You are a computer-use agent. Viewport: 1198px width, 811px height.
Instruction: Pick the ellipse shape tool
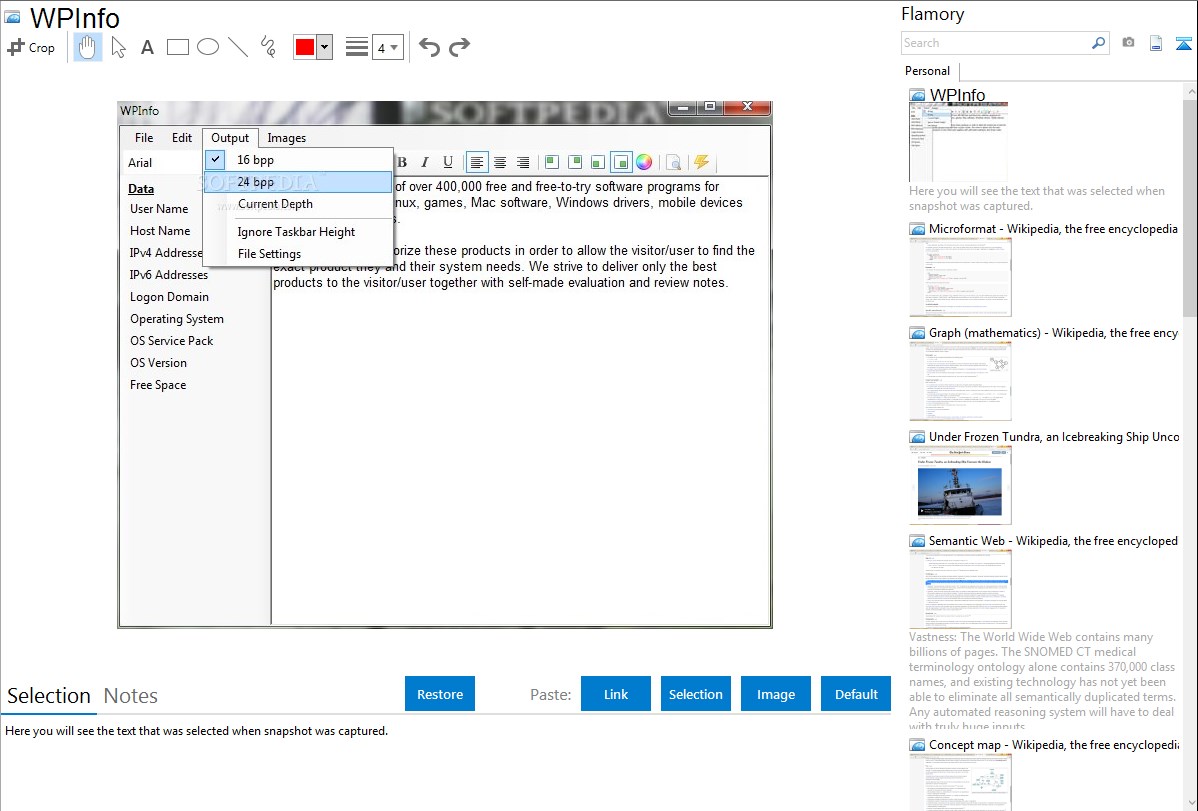click(x=208, y=47)
